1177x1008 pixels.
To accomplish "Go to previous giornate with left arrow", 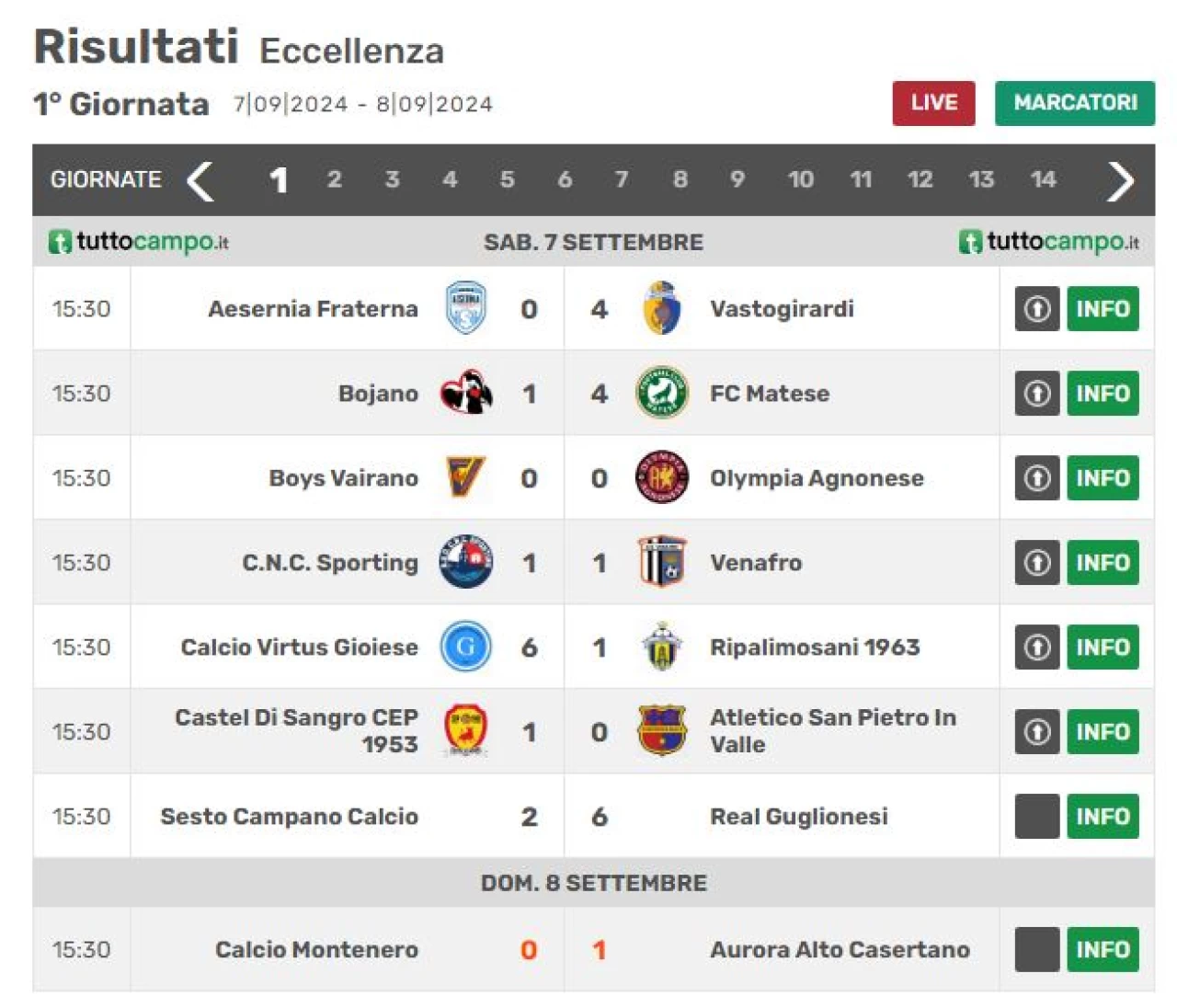I will [200, 181].
